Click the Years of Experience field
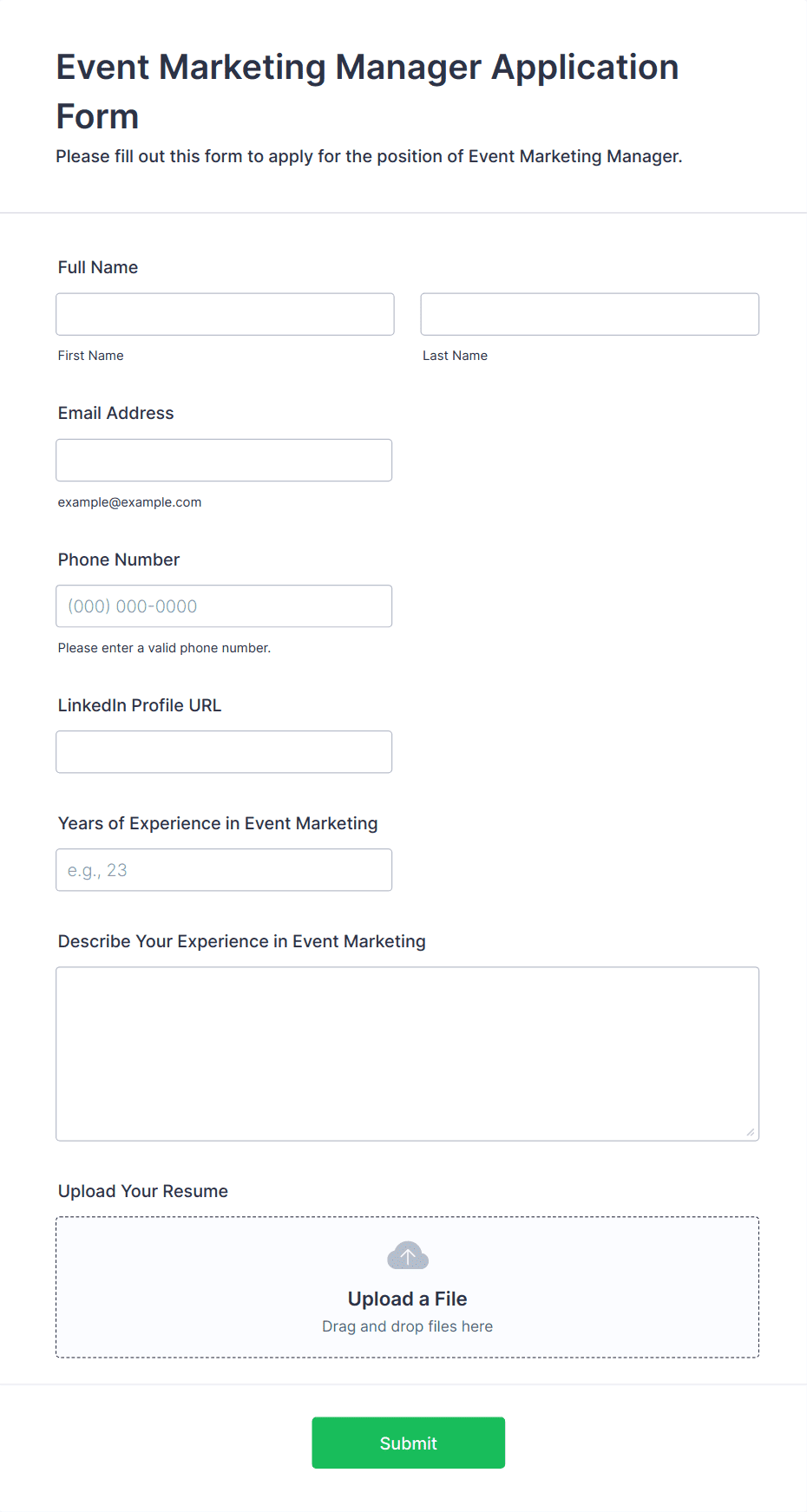This screenshot has width=807, height=1512. [224, 870]
